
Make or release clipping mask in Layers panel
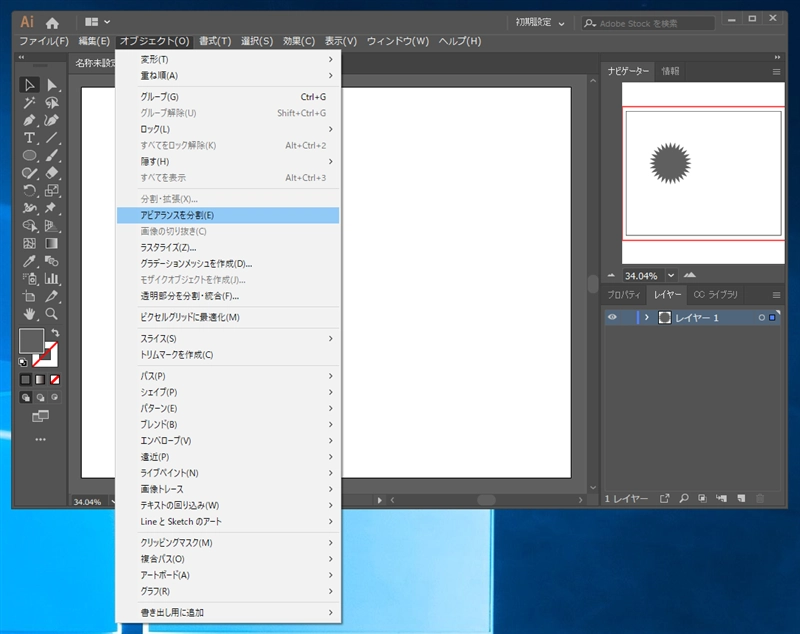coord(703,498)
